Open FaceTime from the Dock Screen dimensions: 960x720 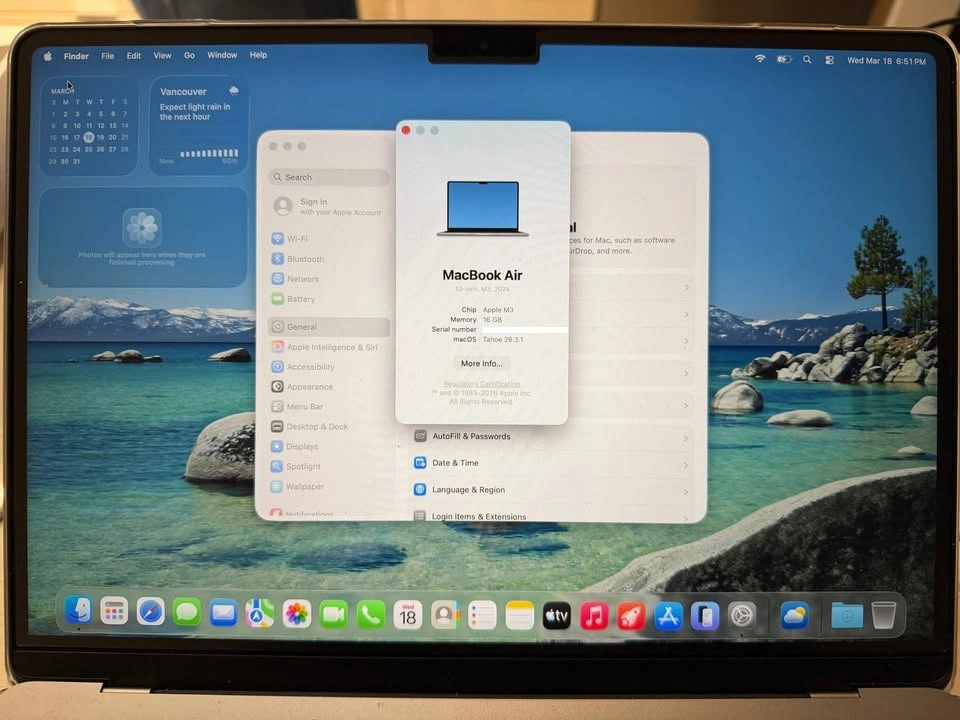click(334, 614)
